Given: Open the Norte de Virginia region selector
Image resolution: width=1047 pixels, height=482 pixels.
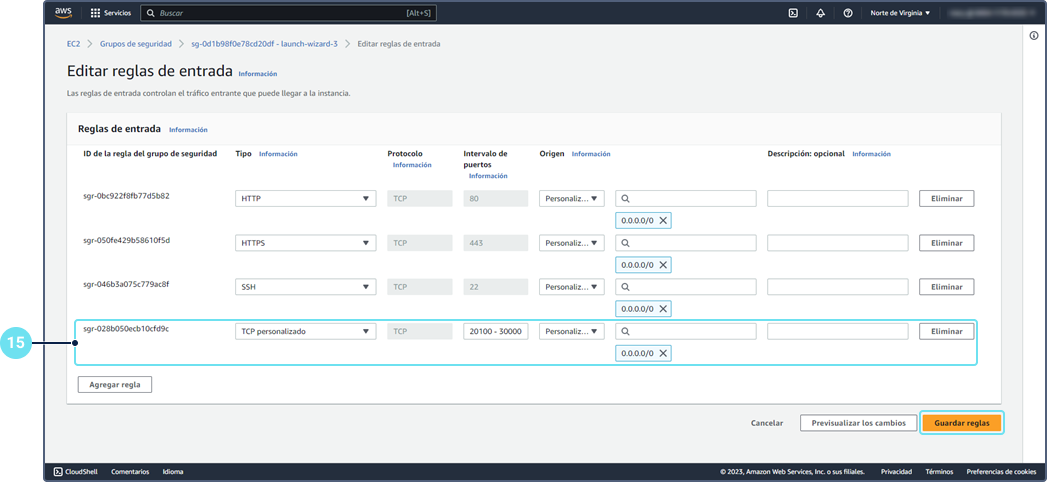Looking at the screenshot, I should (900, 13).
